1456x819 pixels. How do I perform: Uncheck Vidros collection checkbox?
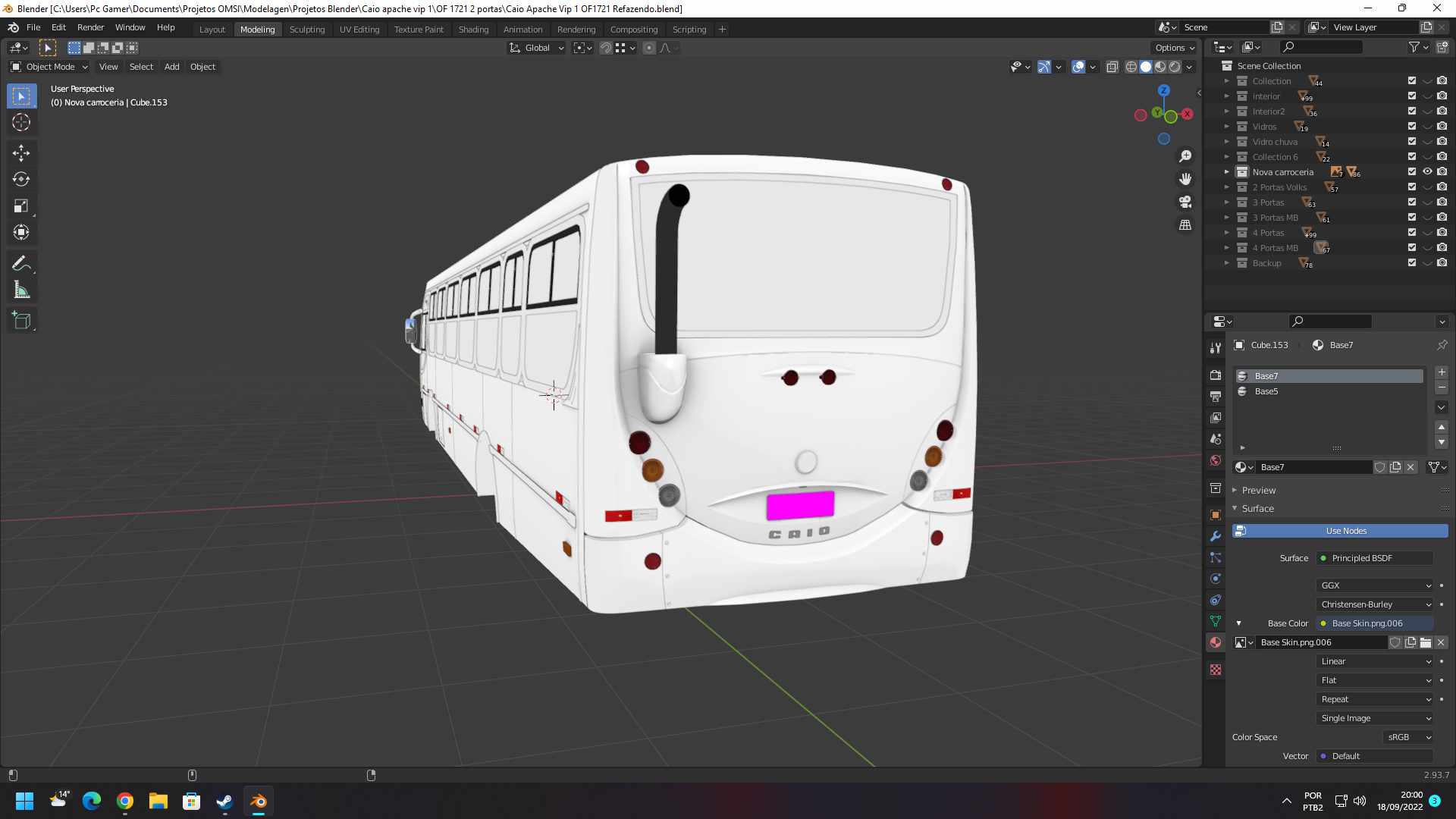tap(1412, 127)
